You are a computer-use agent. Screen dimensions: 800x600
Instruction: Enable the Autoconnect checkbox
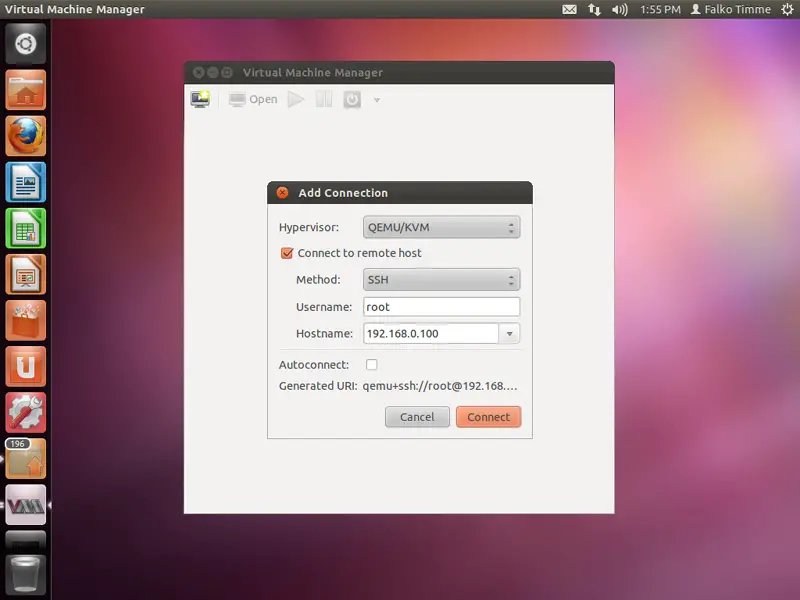tap(371, 365)
